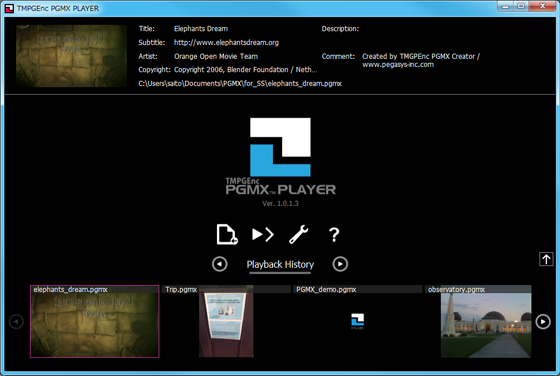This screenshot has width=560, height=376.
Task: Click the right arrow beside Playback History
Action: tap(340, 264)
